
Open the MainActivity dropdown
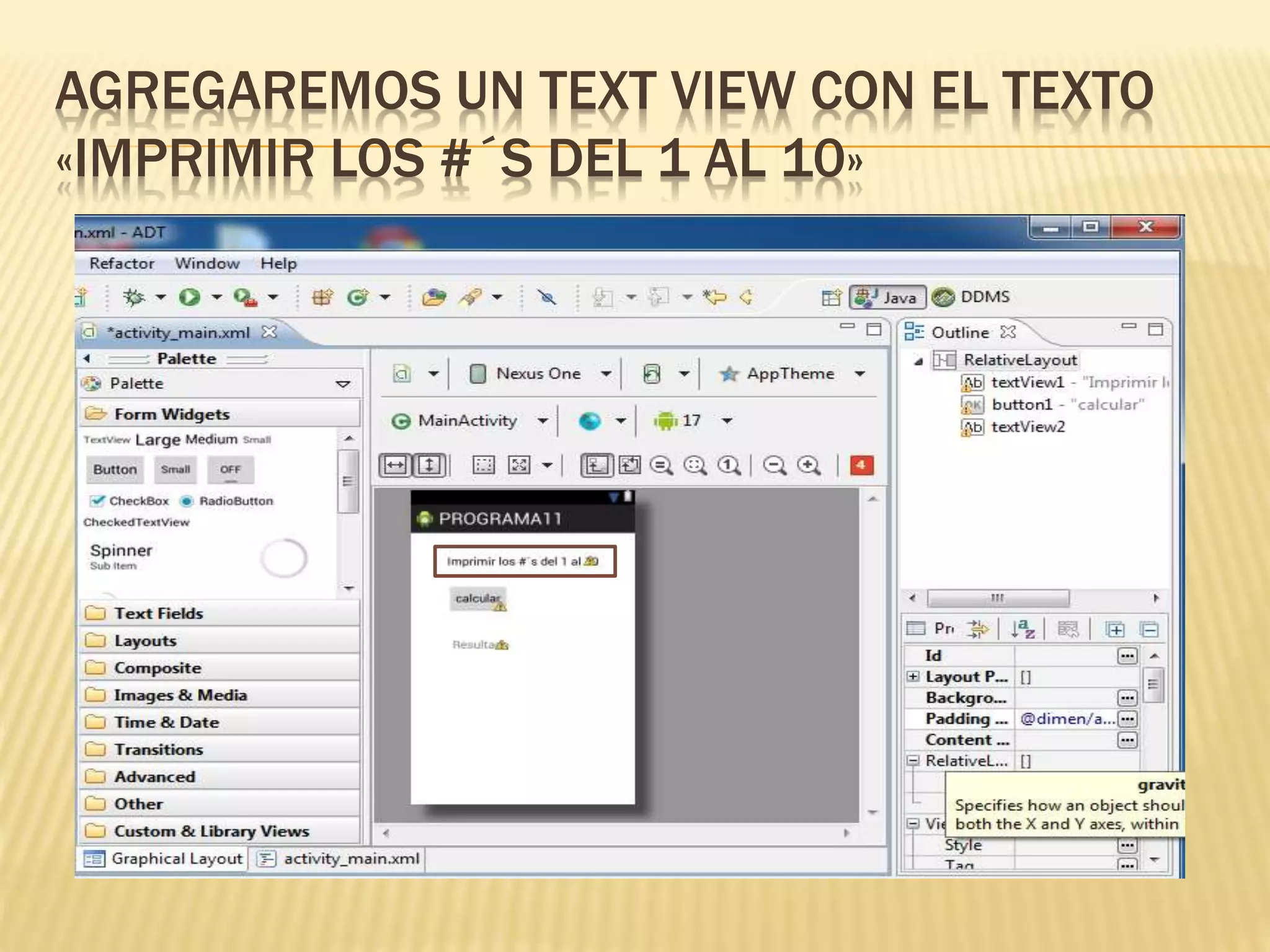pyautogui.click(x=469, y=421)
